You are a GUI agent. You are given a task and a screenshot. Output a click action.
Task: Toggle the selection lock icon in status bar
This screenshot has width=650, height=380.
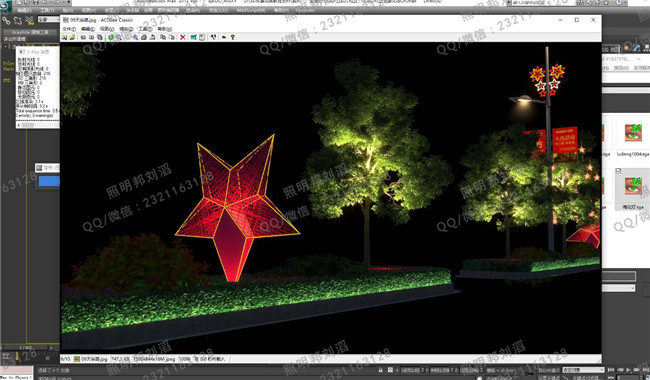click(x=381, y=369)
